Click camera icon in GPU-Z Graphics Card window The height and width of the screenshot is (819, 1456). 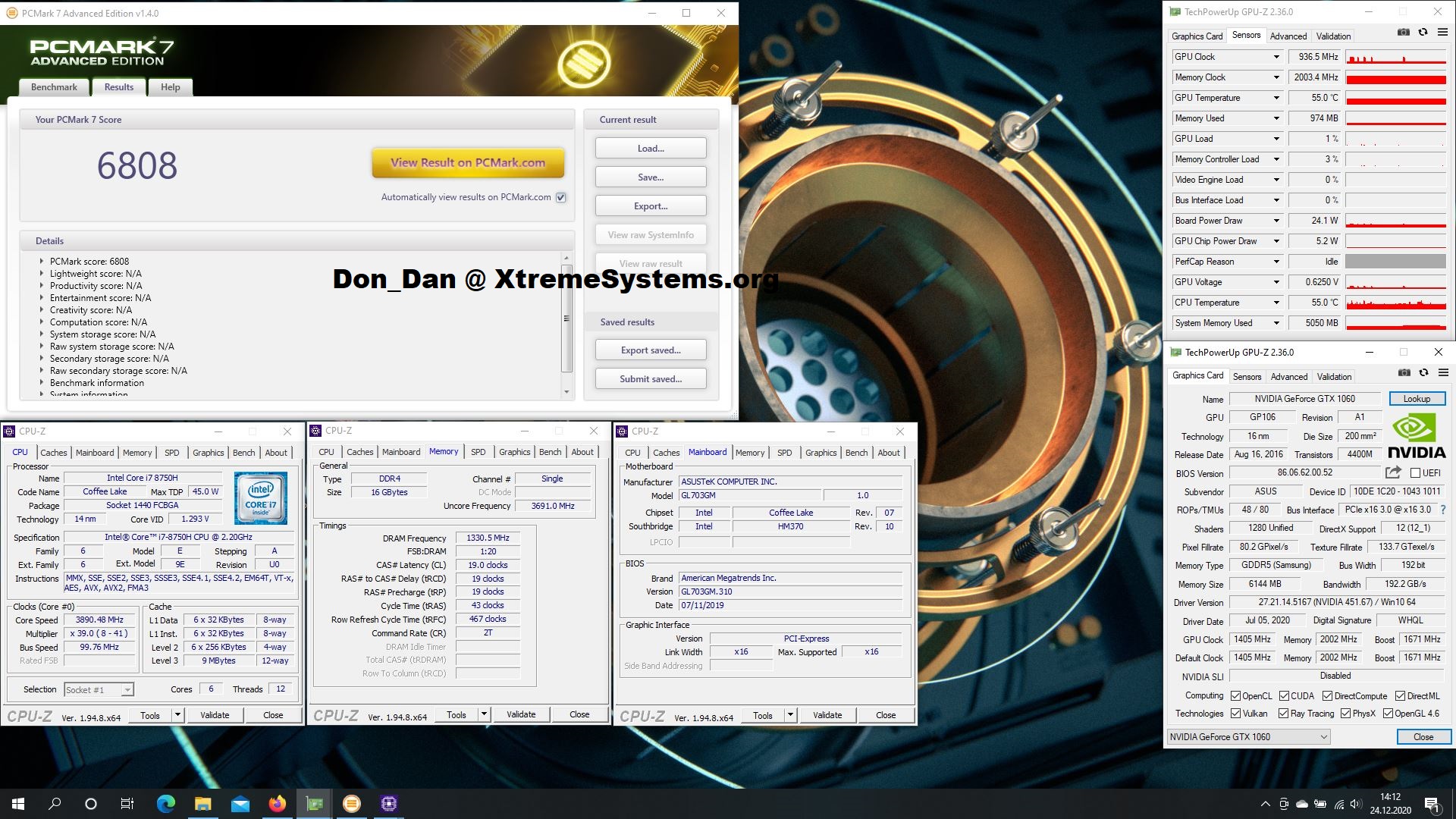point(1404,373)
